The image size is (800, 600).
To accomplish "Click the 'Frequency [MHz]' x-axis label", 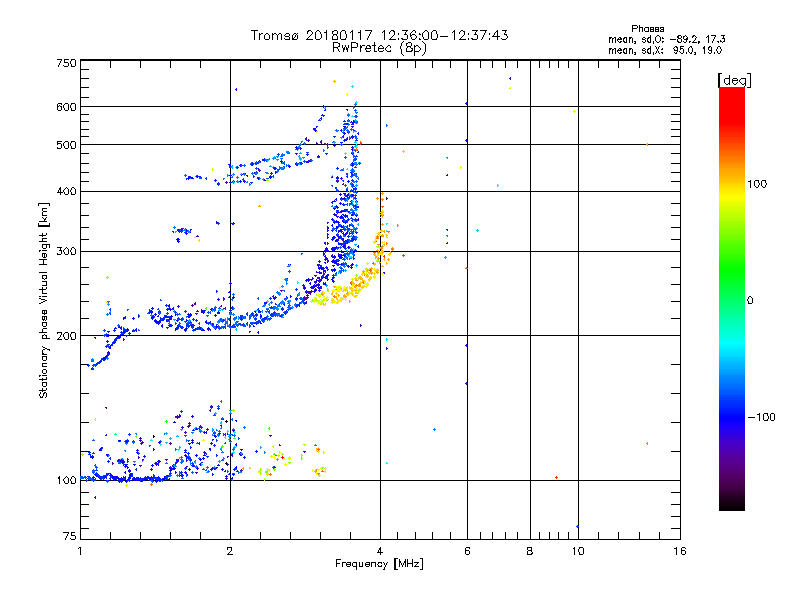I will tap(379, 564).
